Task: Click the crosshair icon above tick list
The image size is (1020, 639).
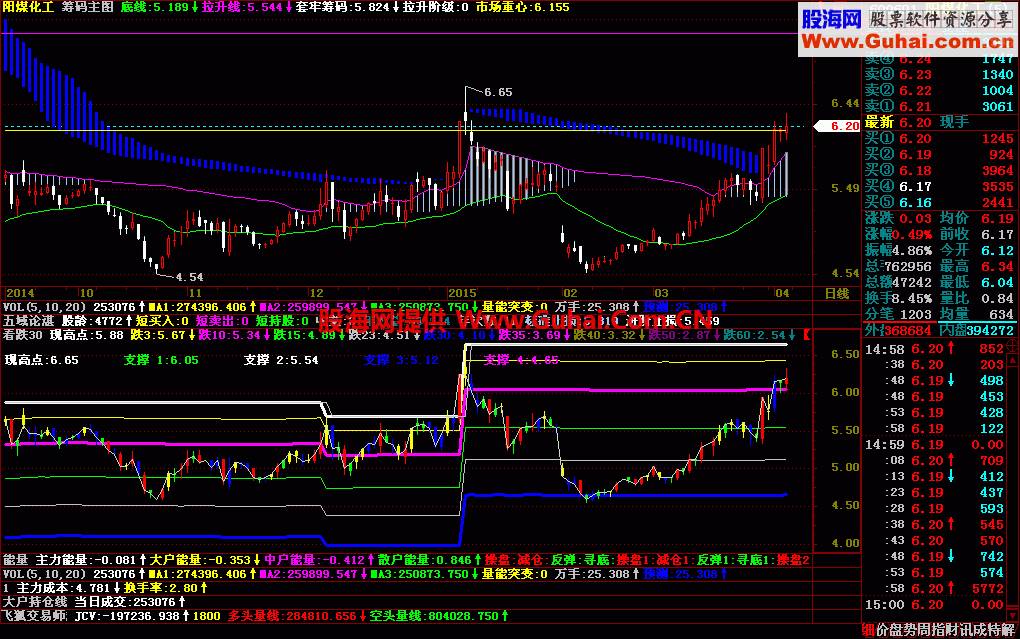Action: (x=1013, y=345)
